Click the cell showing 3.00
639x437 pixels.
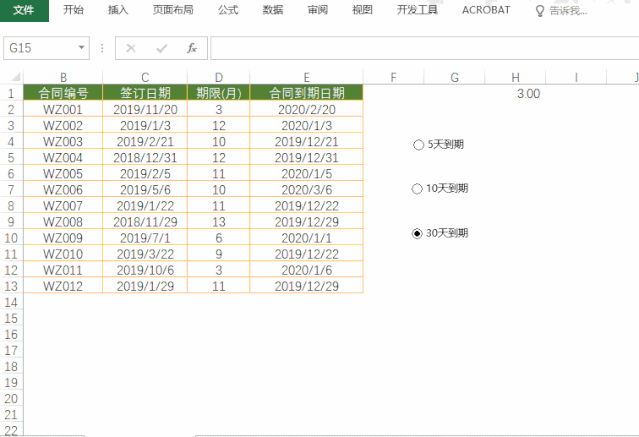click(x=515, y=93)
